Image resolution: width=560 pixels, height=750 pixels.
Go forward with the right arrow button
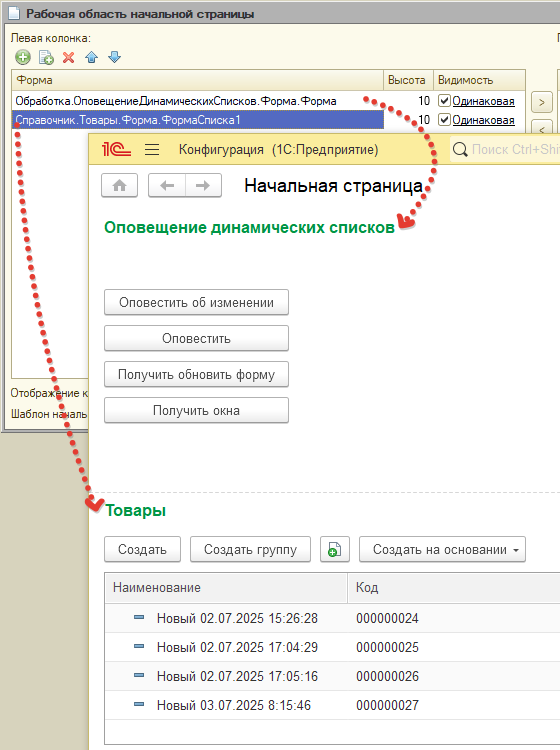pyautogui.click(x=203, y=186)
